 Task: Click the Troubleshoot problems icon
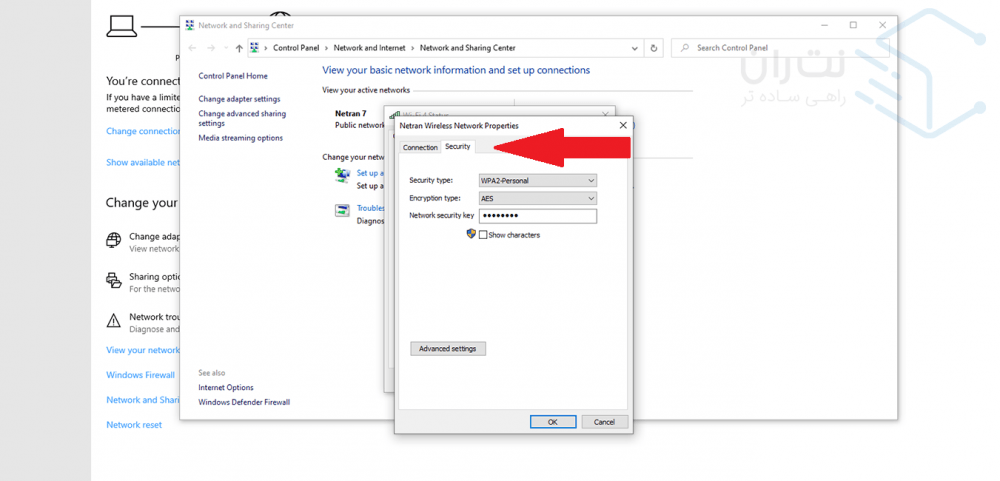click(x=342, y=210)
